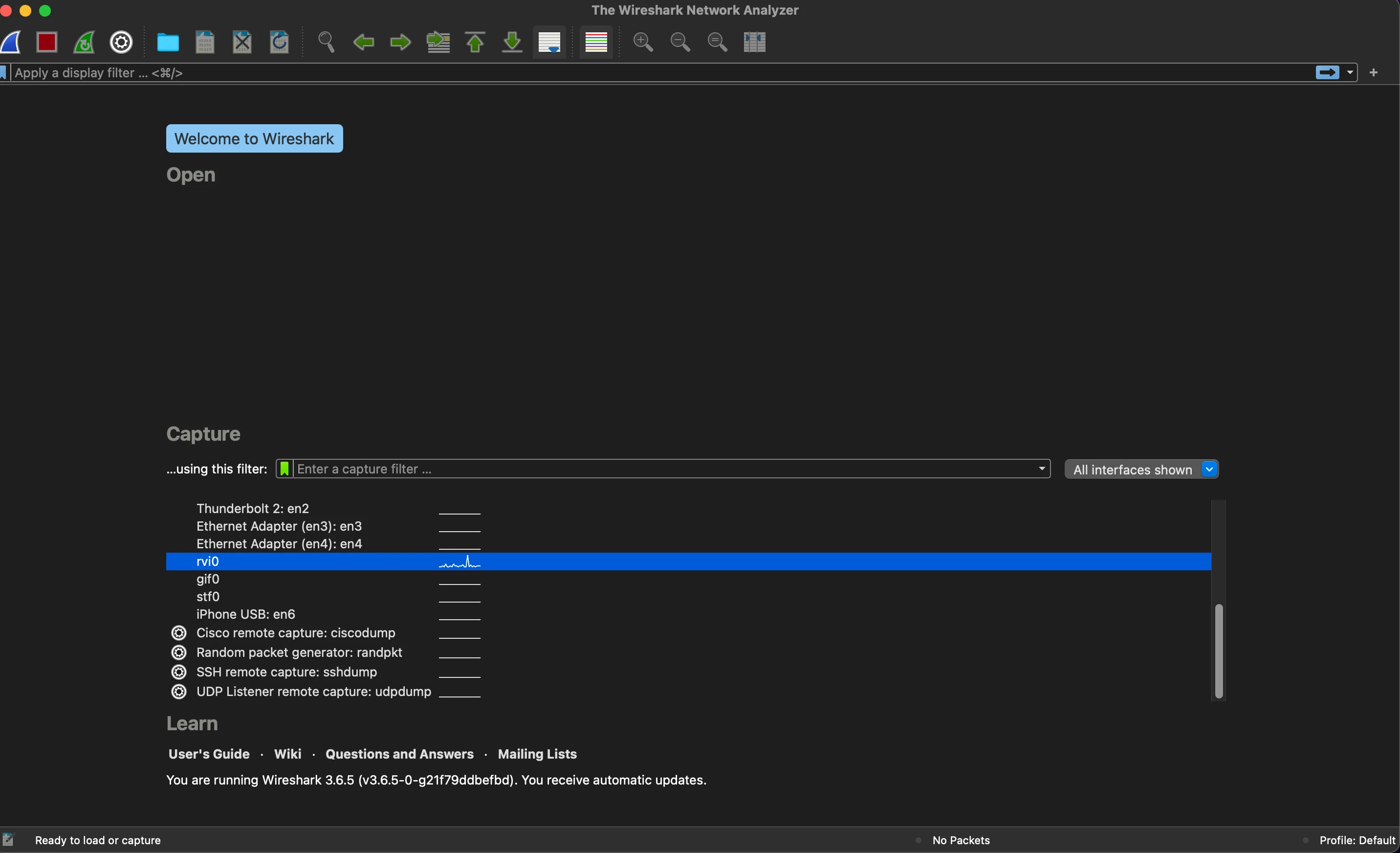Open display filter bookmark menu
The height and width of the screenshot is (853, 1400).
3,72
